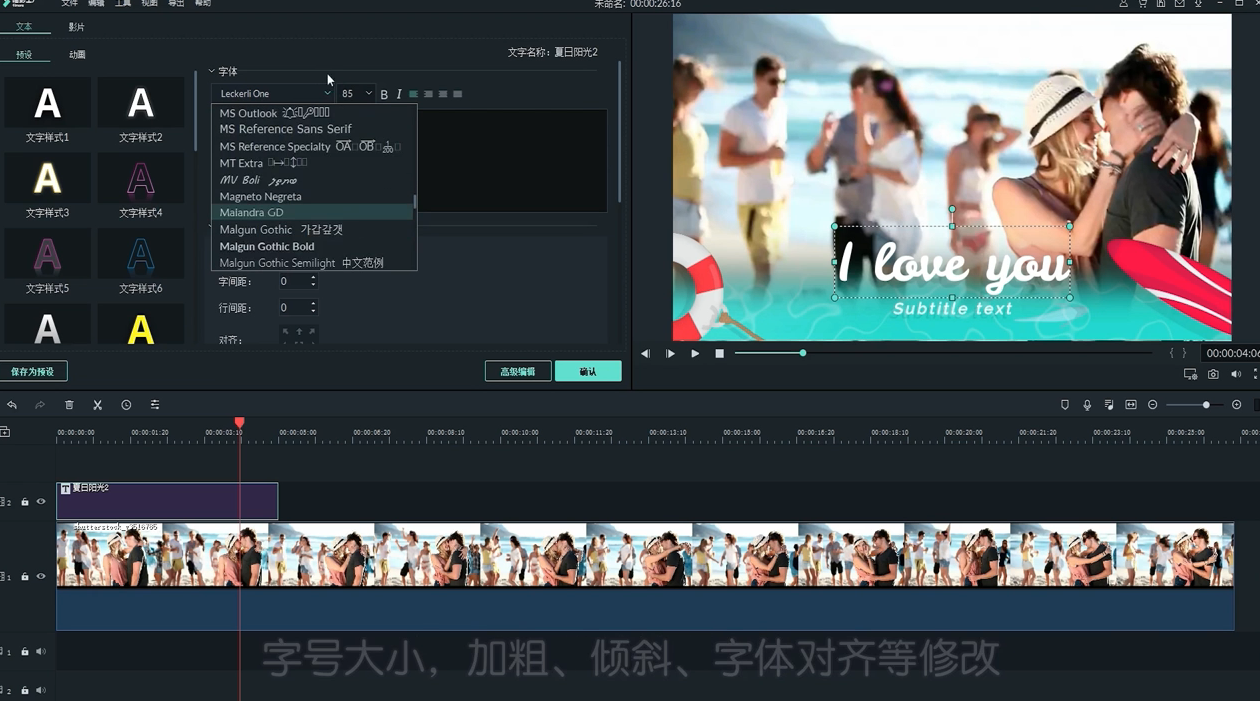Apply italic formatting with I icon
Screen dimensions: 1260x701
click(399, 94)
